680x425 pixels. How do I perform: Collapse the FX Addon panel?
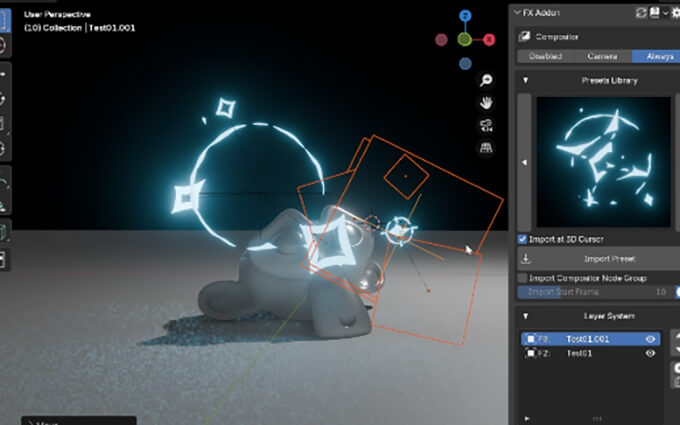517,13
